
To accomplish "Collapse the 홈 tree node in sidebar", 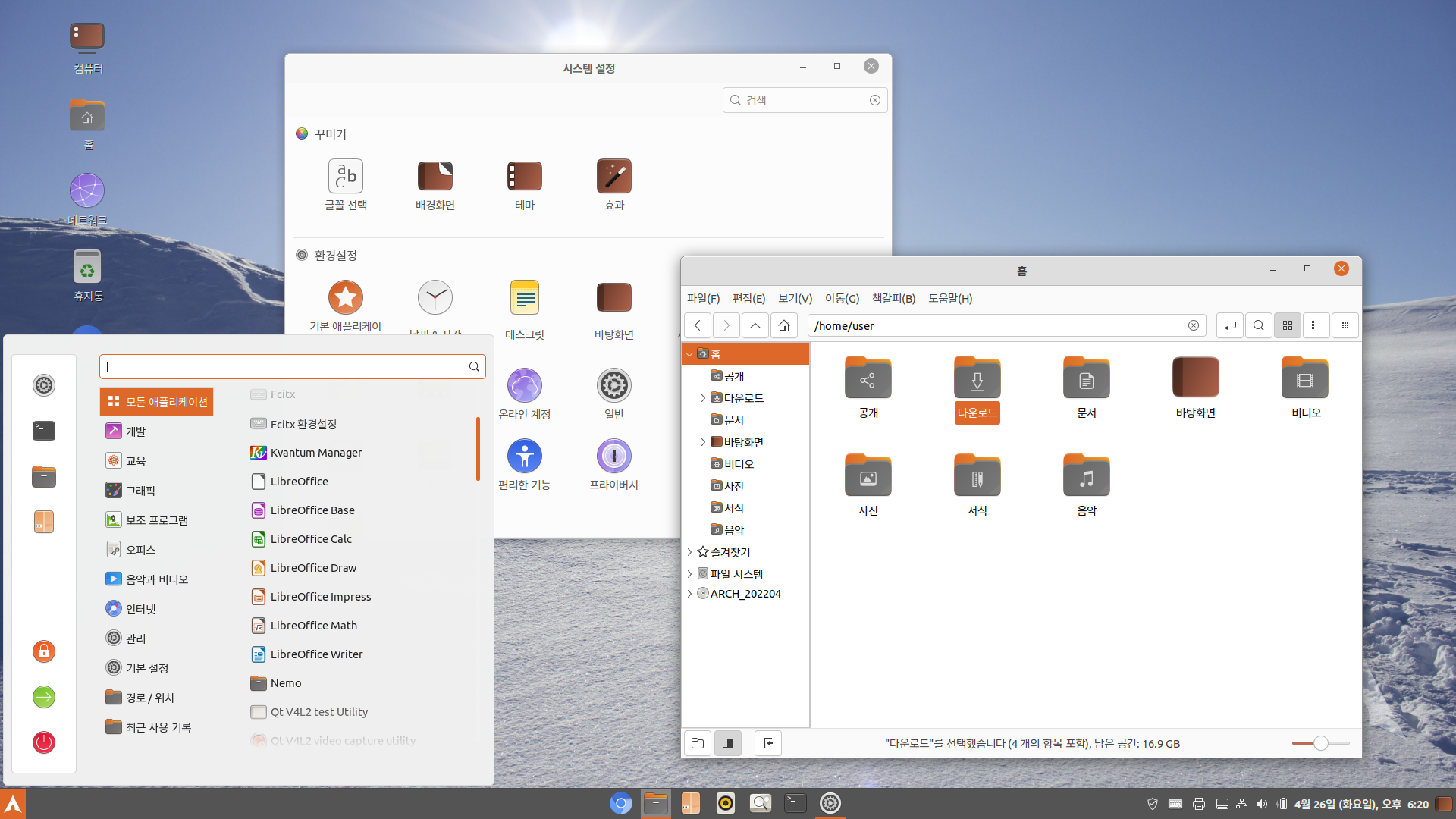I will click(x=689, y=354).
